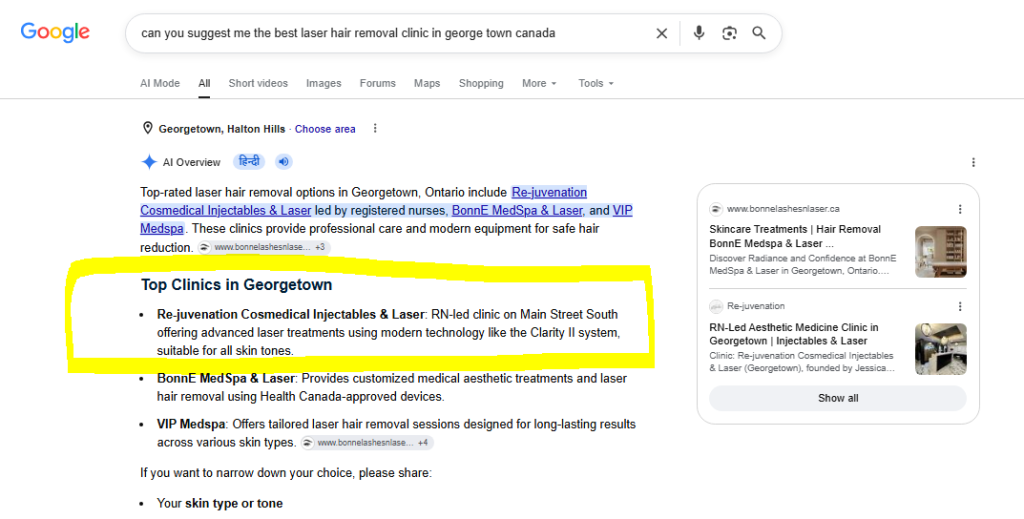
Task: Click bold 'VIP Medspa' bullet text
Action: tap(191, 424)
